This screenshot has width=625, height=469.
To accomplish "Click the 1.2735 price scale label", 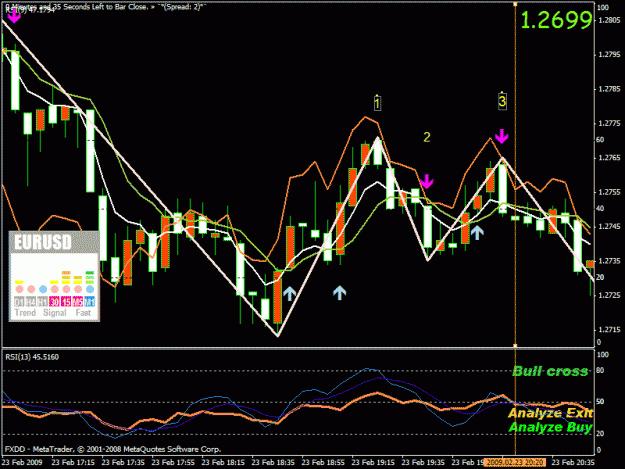I will tap(609, 261).
